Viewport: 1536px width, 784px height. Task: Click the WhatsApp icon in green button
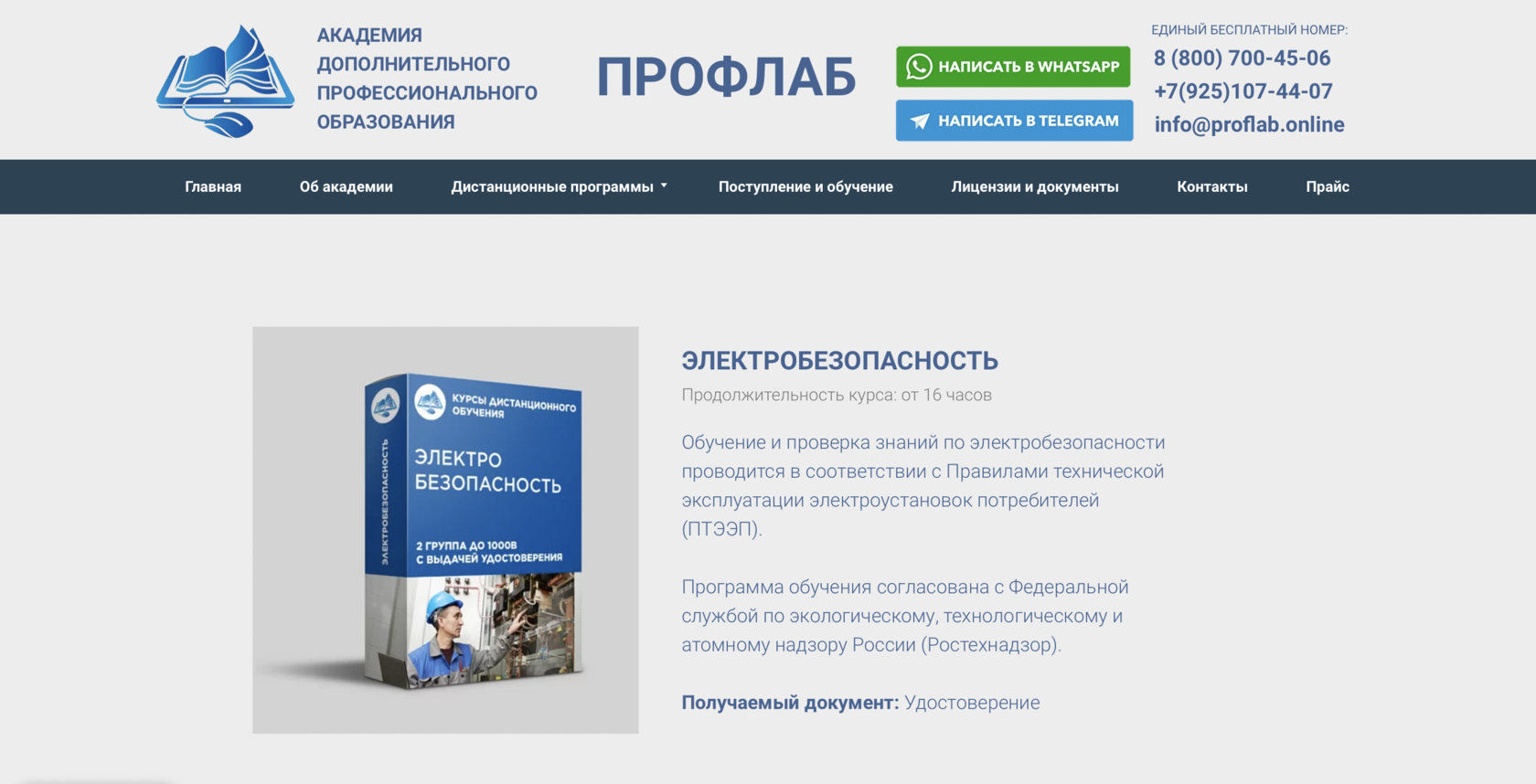pyautogui.click(x=918, y=67)
